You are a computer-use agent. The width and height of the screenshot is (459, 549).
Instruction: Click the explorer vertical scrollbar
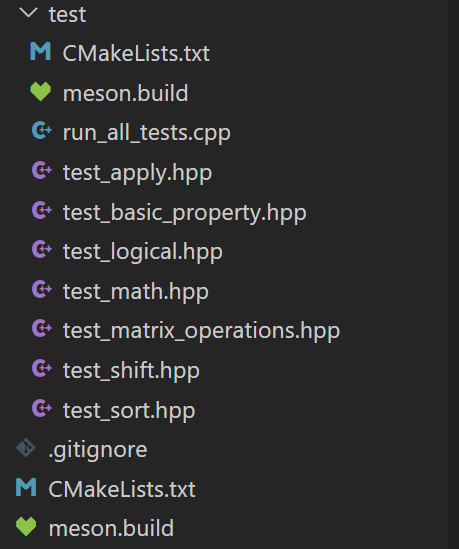click(x=453, y=274)
